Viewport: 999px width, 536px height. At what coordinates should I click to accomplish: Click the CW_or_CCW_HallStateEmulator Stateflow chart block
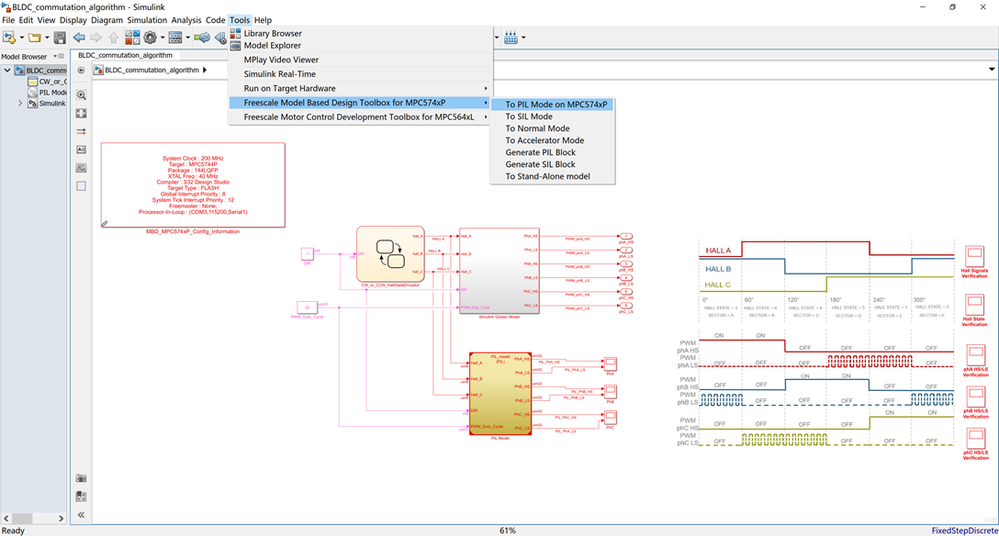pos(390,254)
